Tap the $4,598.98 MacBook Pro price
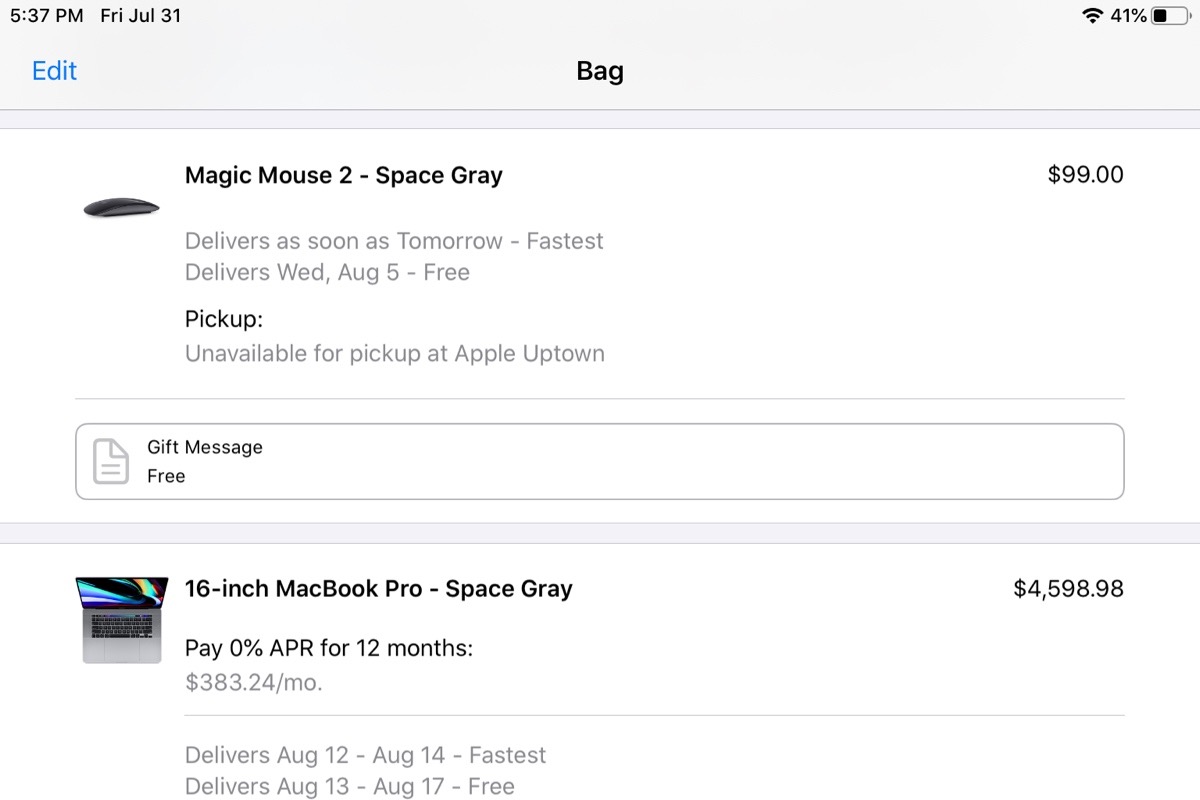The width and height of the screenshot is (1200, 800). click(1068, 589)
